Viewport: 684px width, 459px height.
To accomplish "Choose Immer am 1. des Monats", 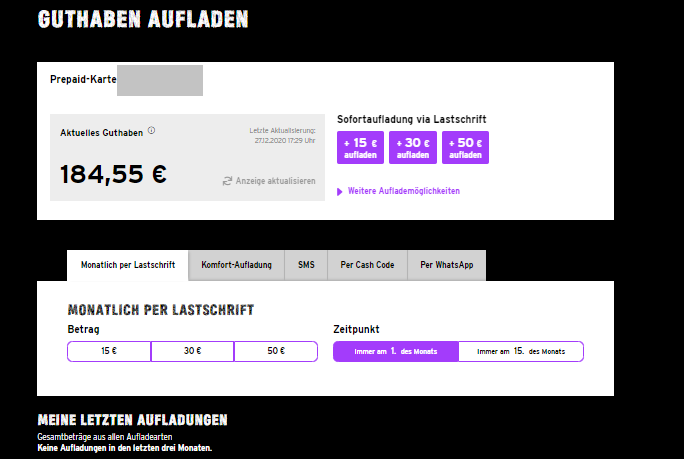I will 396,351.
